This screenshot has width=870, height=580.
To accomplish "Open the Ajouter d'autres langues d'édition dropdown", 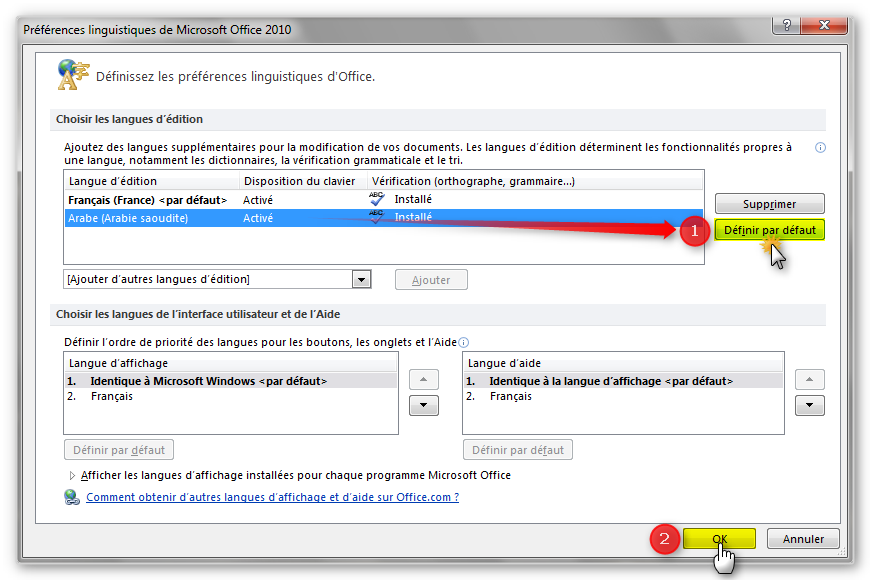I will [361, 280].
